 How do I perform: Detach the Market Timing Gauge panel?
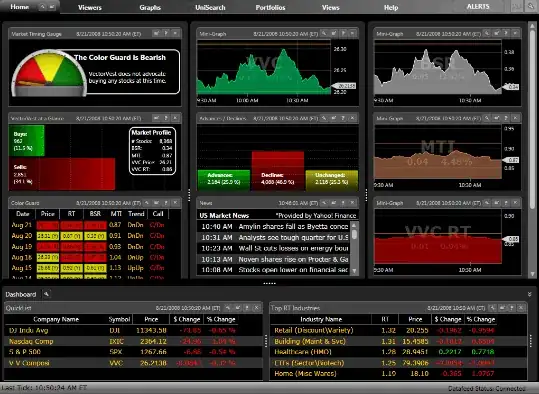point(156,33)
